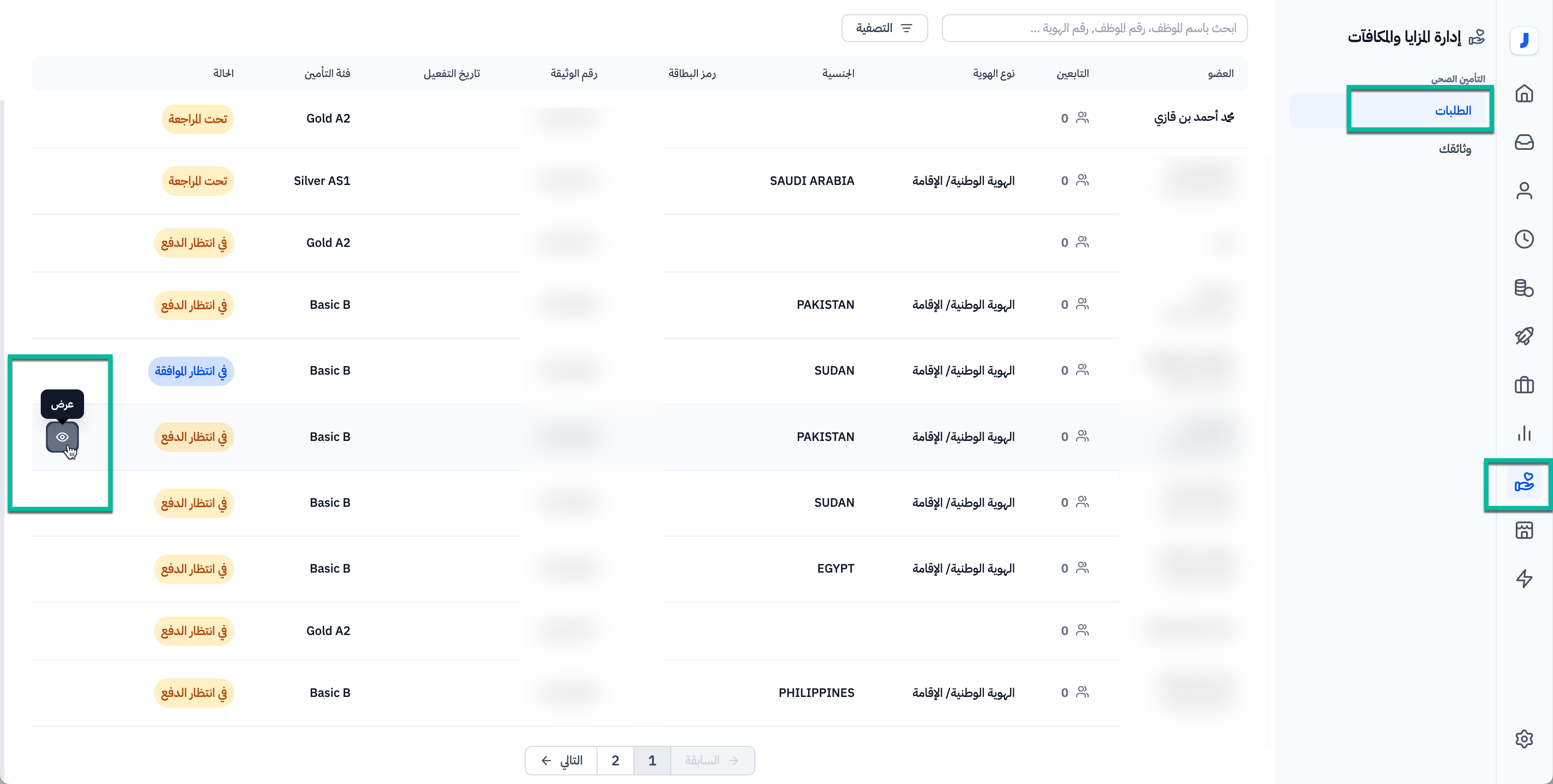The height and width of the screenshot is (784, 1553).
Task: Open Settings gear icon
Action: (1524, 739)
